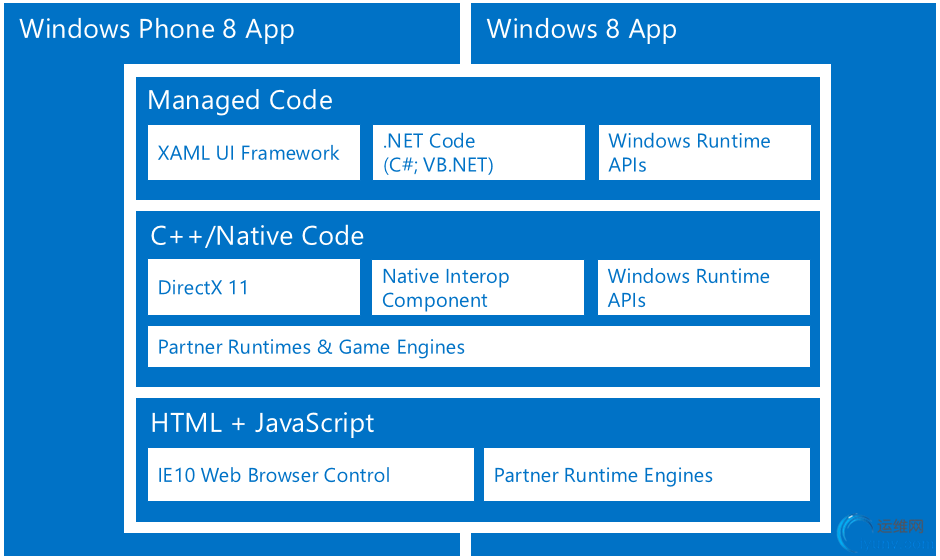Screen dimensions: 940x560
Task: Select the DirectX 11 box
Action: coord(254,287)
